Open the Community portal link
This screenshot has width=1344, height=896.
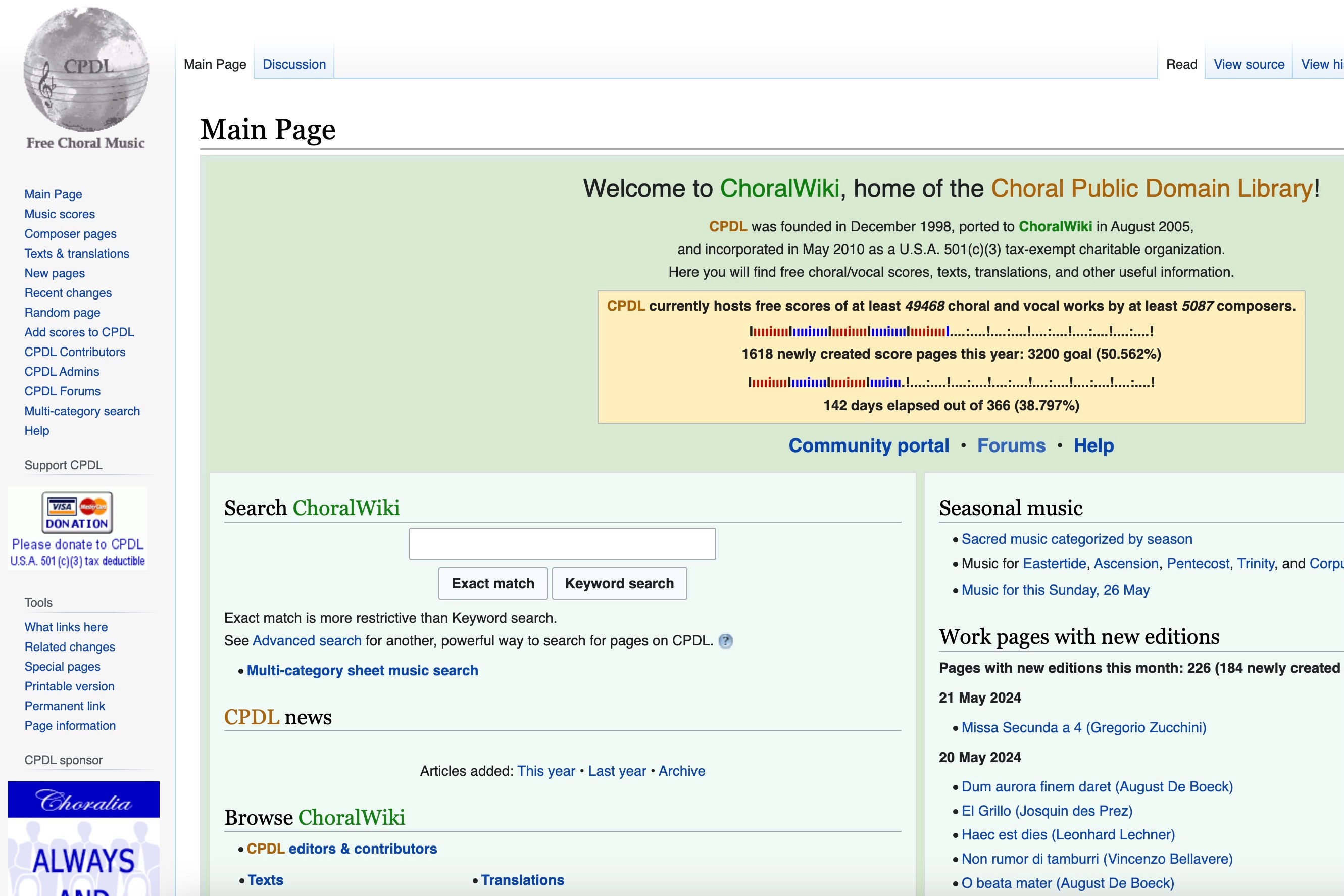coord(869,445)
